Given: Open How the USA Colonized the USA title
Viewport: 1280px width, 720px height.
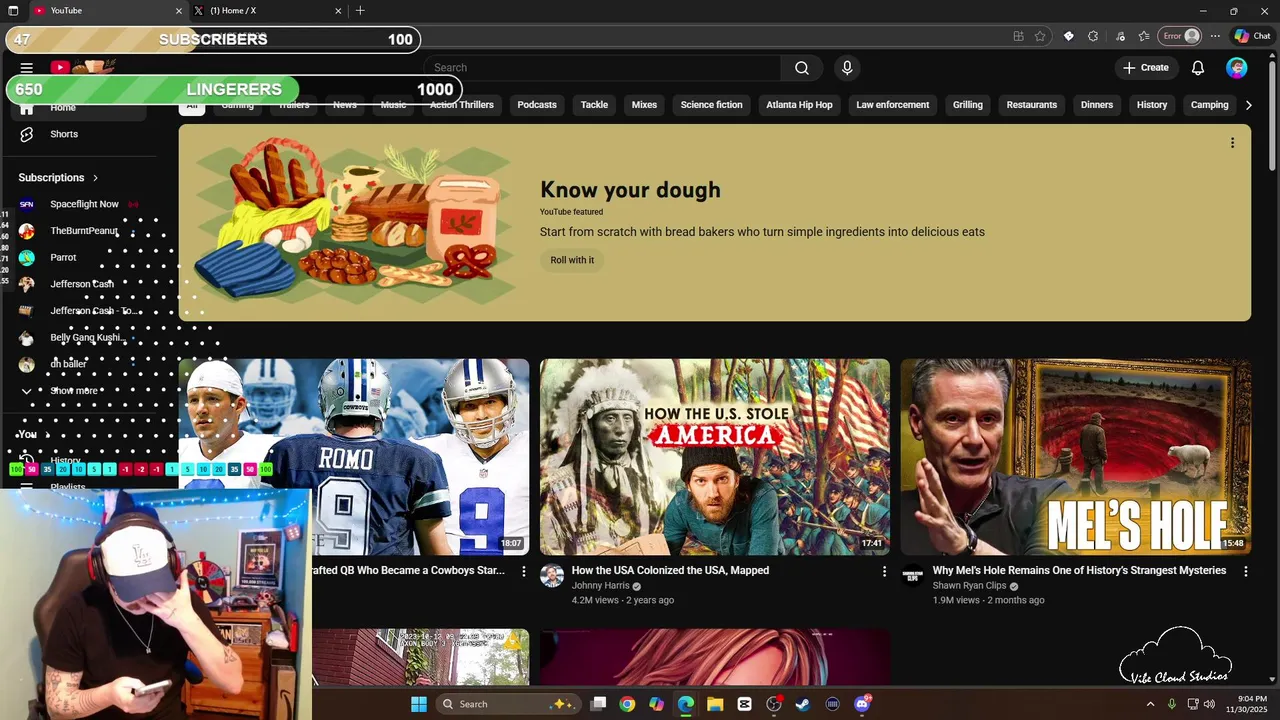Looking at the screenshot, I should (x=670, y=571).
